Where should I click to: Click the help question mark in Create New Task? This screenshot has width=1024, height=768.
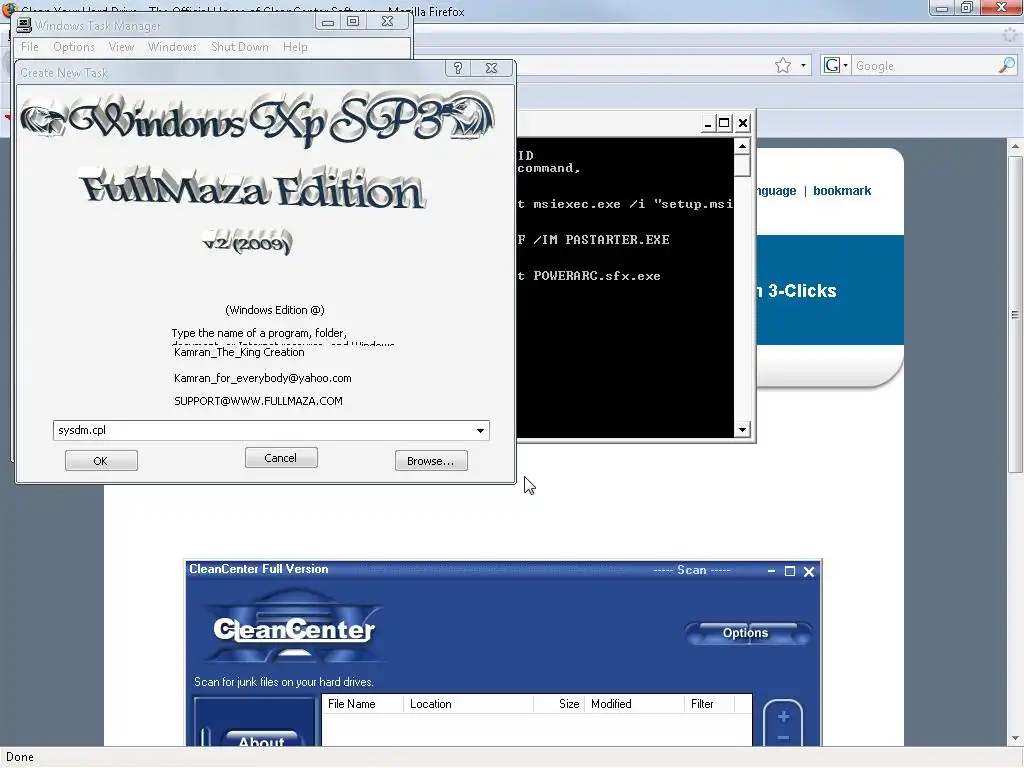pyautogui.click(x=458, y=68)
